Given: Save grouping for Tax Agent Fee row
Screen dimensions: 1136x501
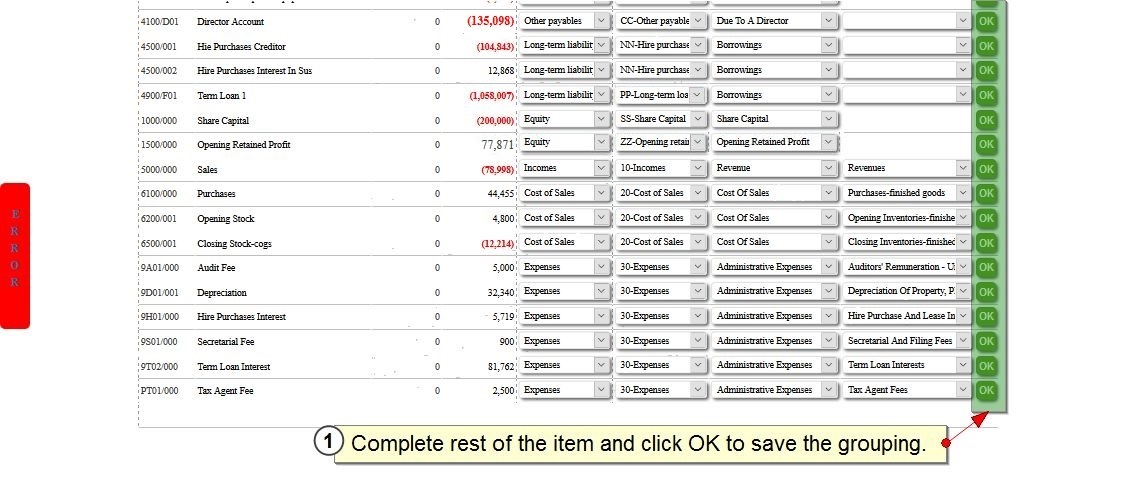Looking at the screenshot, I should click(x=986, y=390).
